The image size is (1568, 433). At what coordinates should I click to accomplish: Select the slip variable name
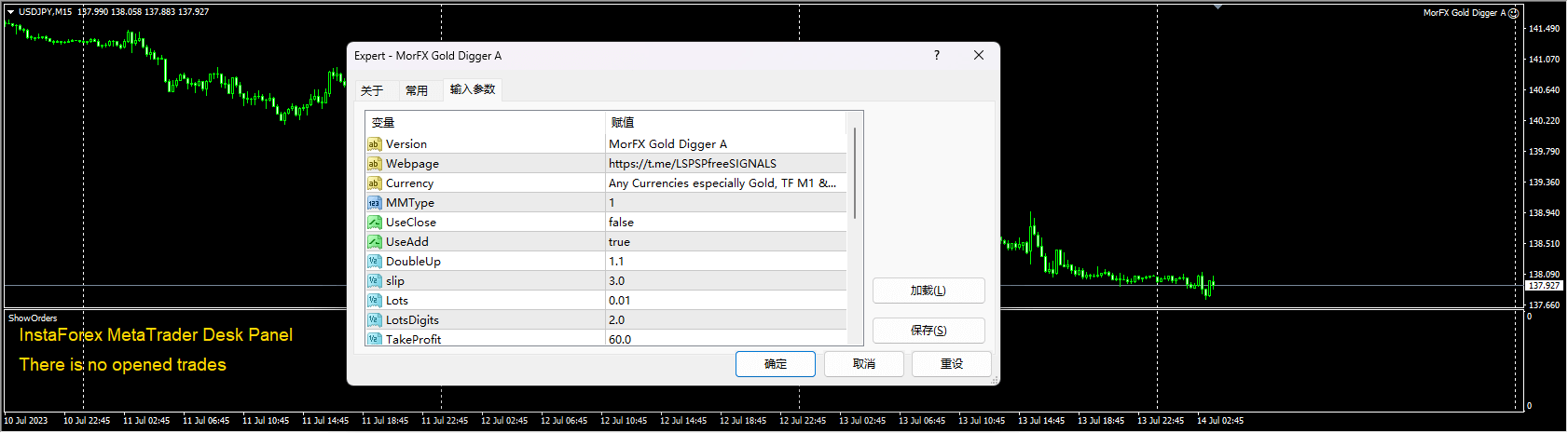[x=395, y=281]
